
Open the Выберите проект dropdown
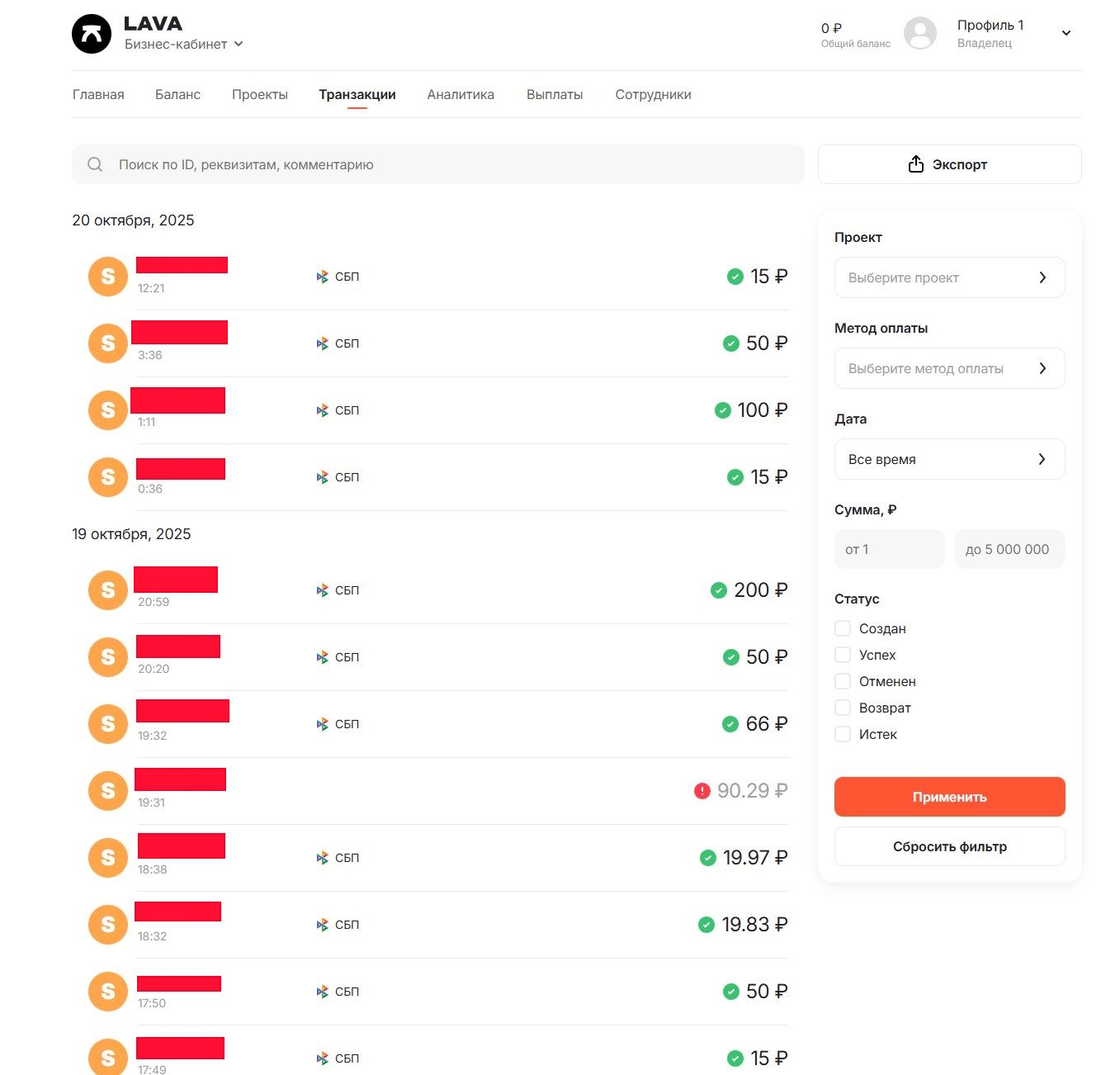[949, 277]
